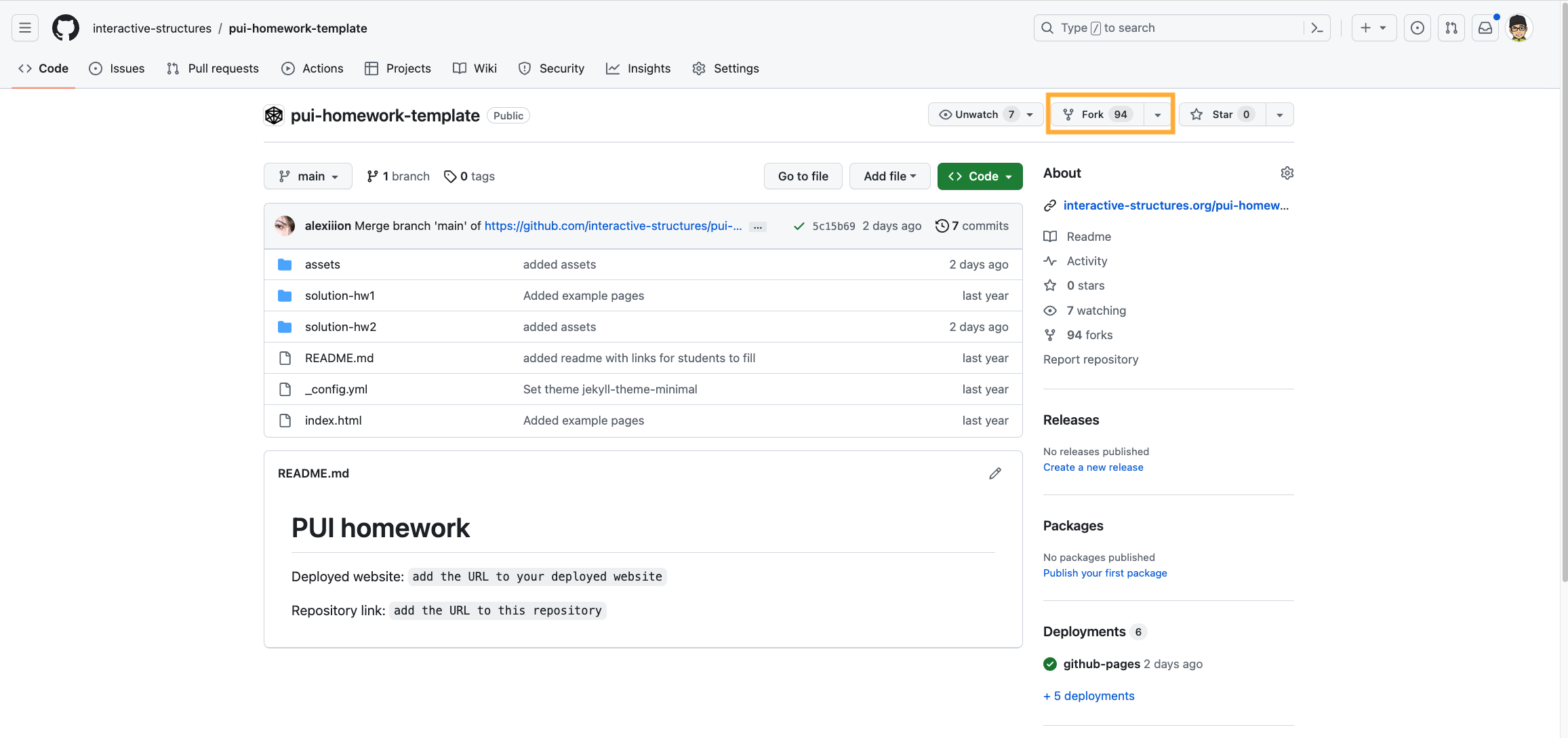1568x738 pixels.
Task: Open the issues icon in the header
Action: tap(1417, 28)
